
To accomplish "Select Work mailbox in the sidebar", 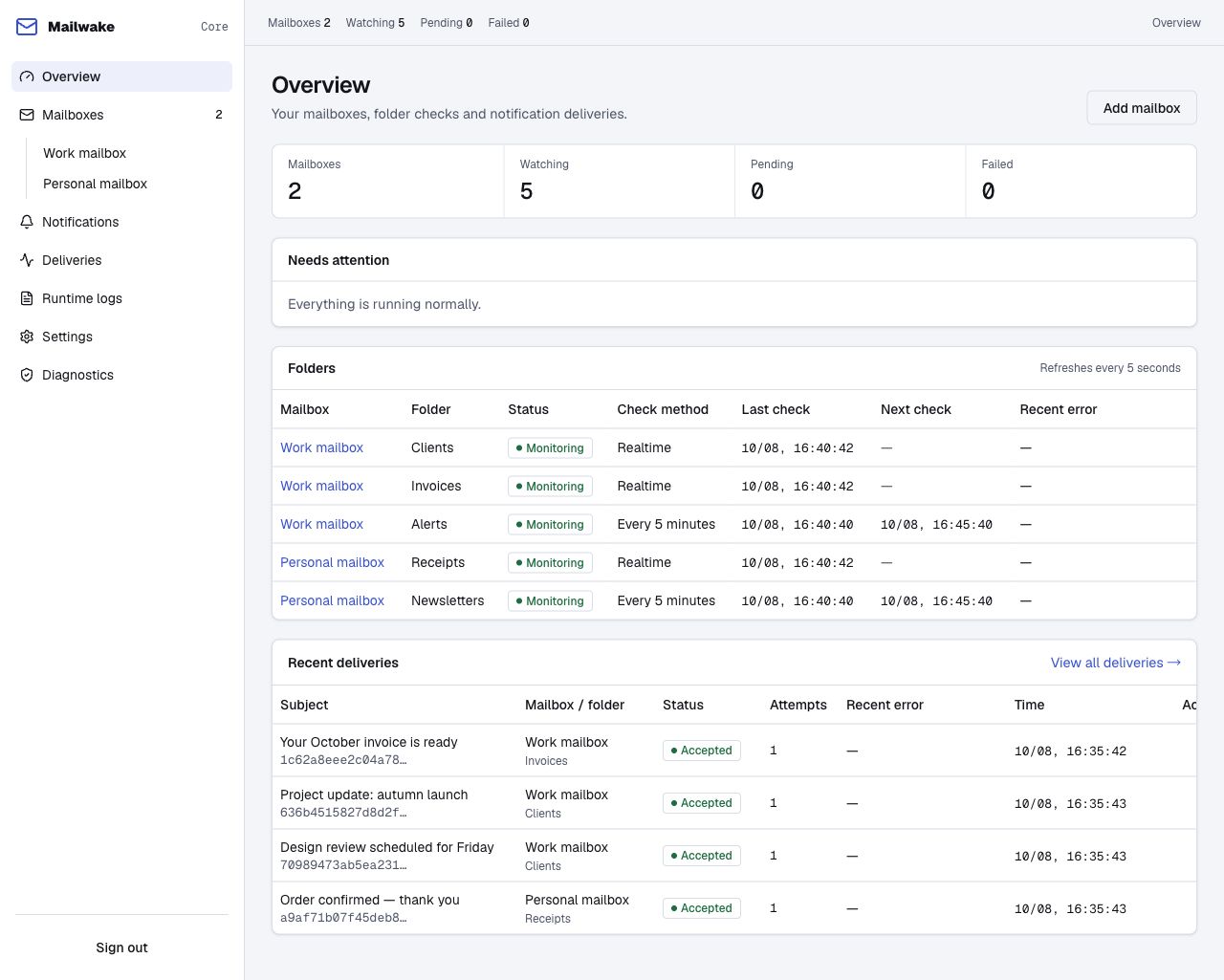I will 84,153.
